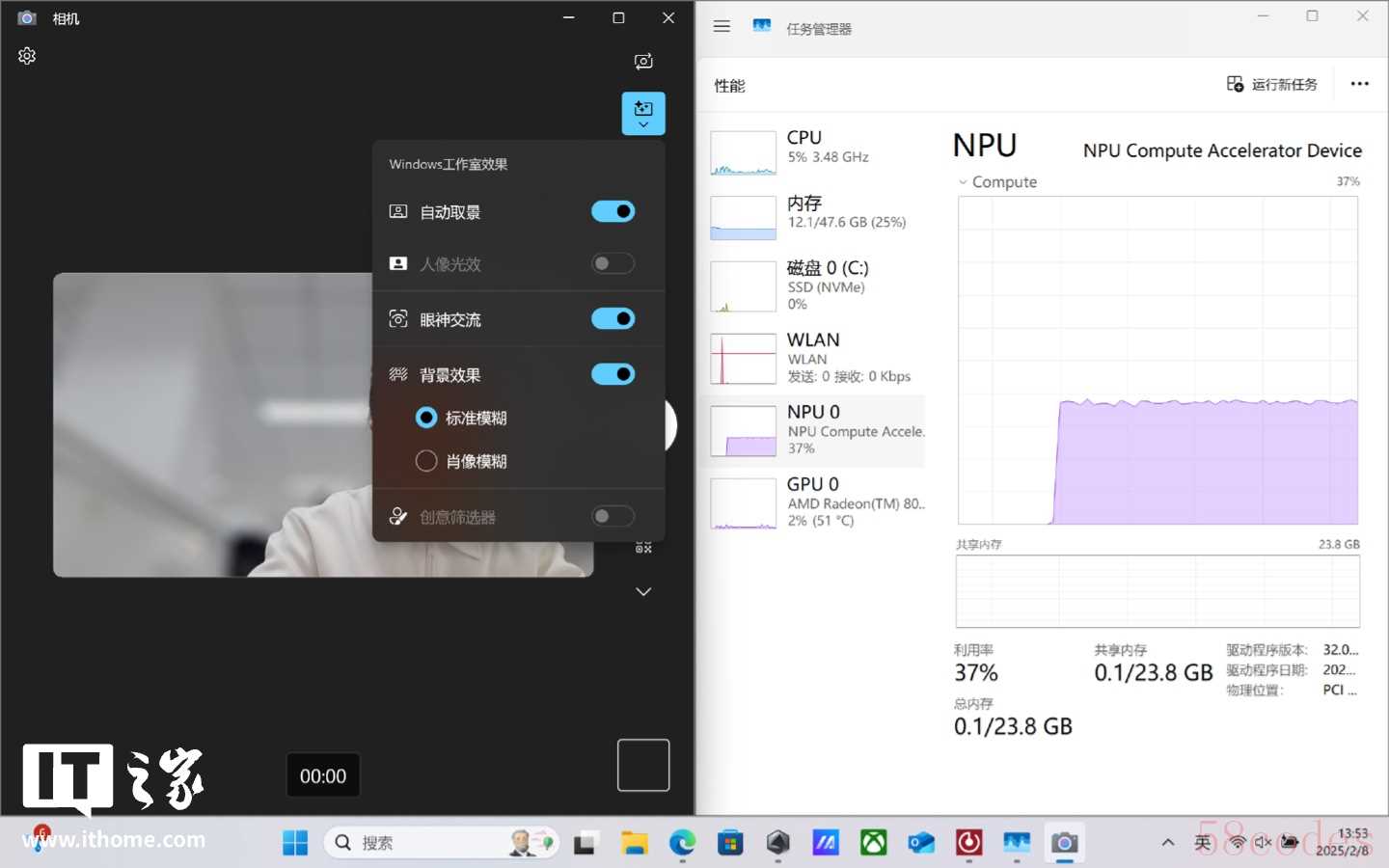The width and height of the screenshot is (1389, 868).
Task: Show hidden icons in the system tray
Action: 1167,843
